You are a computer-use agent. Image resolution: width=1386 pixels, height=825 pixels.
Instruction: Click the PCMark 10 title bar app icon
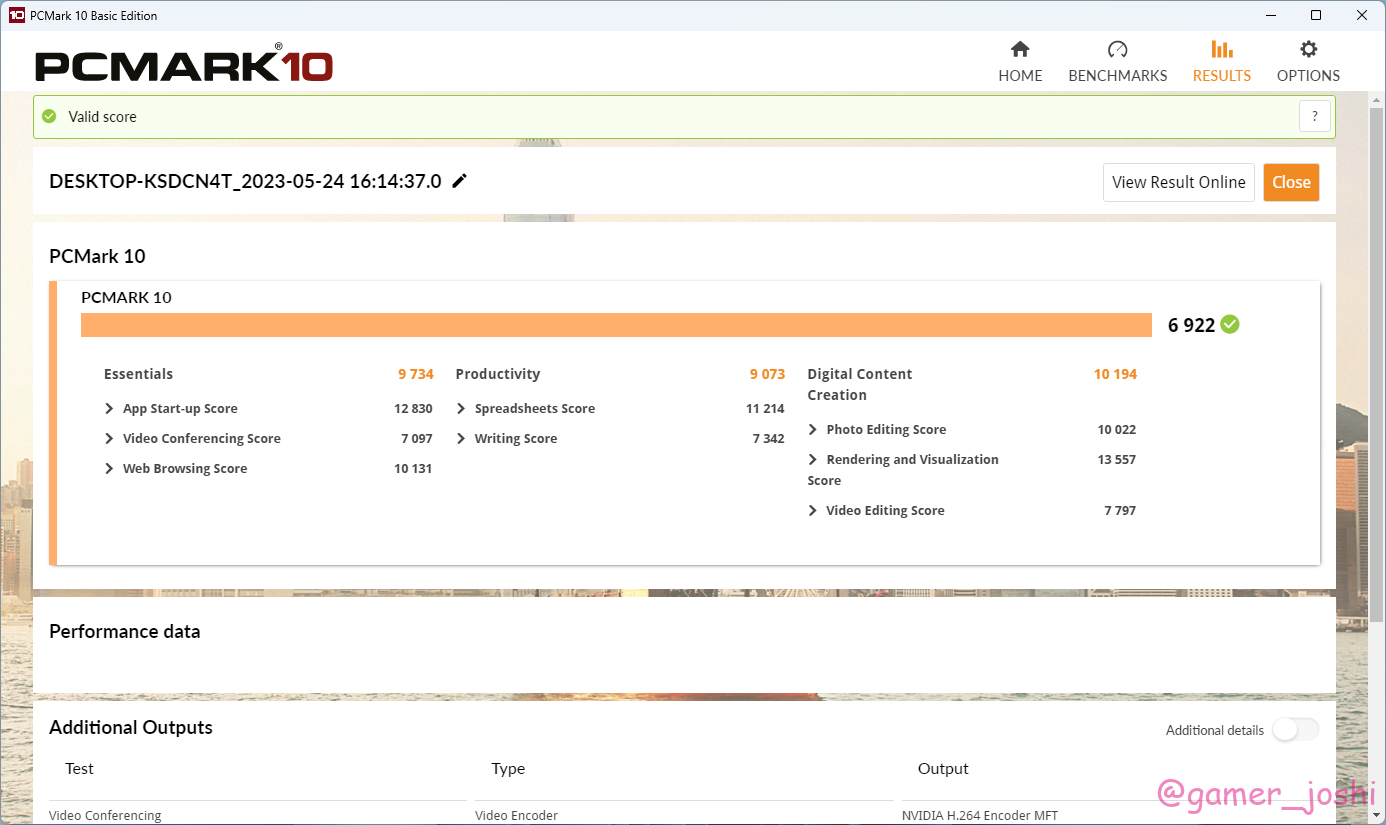coord(16,15)
